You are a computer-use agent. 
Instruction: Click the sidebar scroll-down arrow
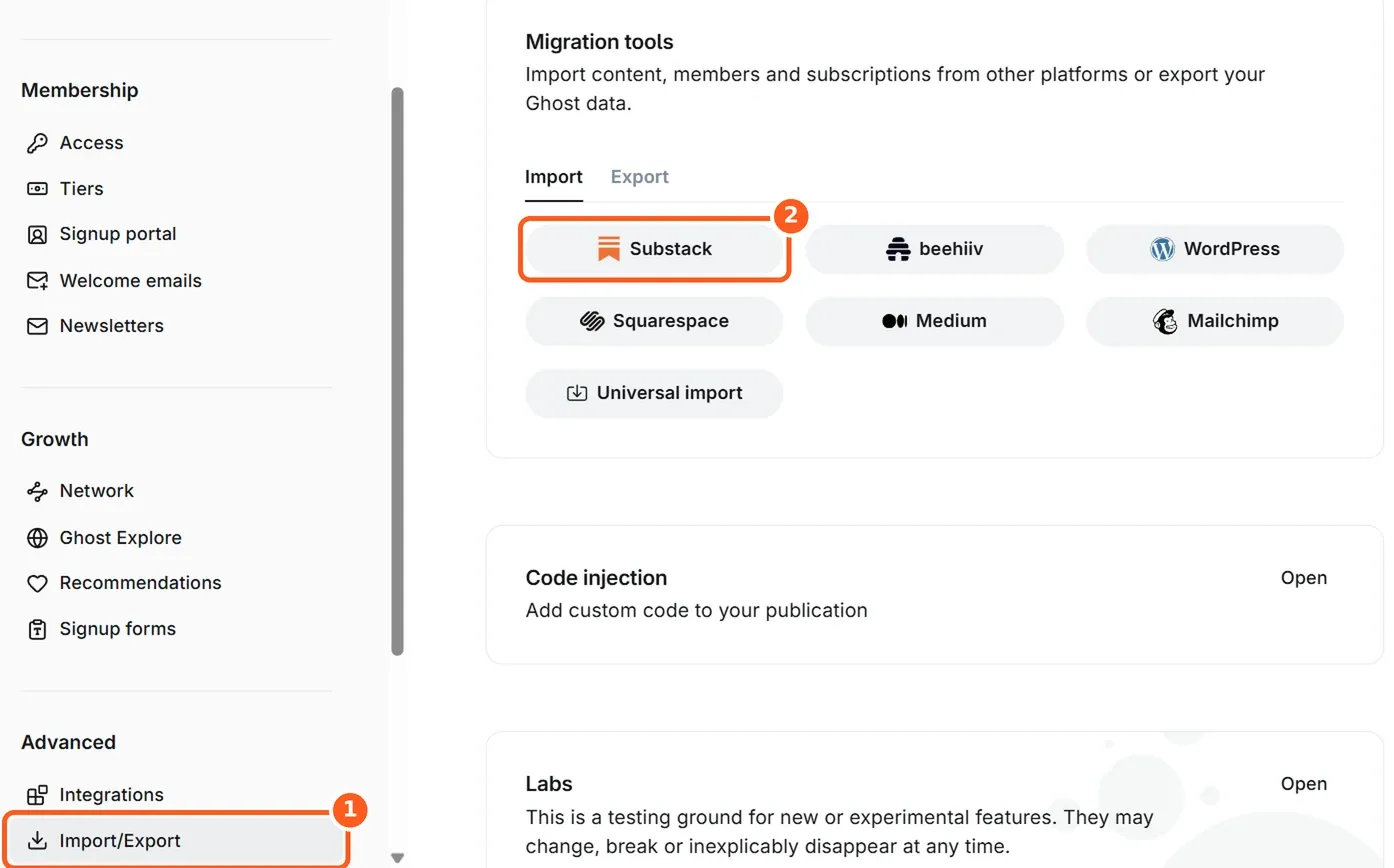[x=397, y=858]
